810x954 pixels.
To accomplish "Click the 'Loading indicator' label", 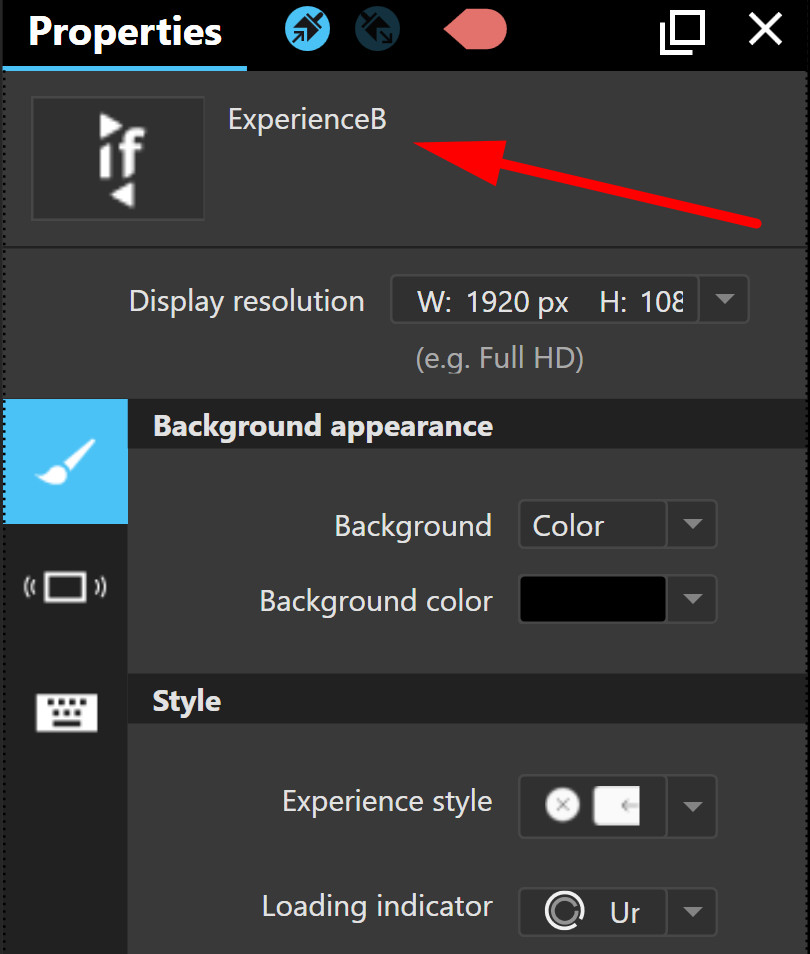I will (377, 907).
